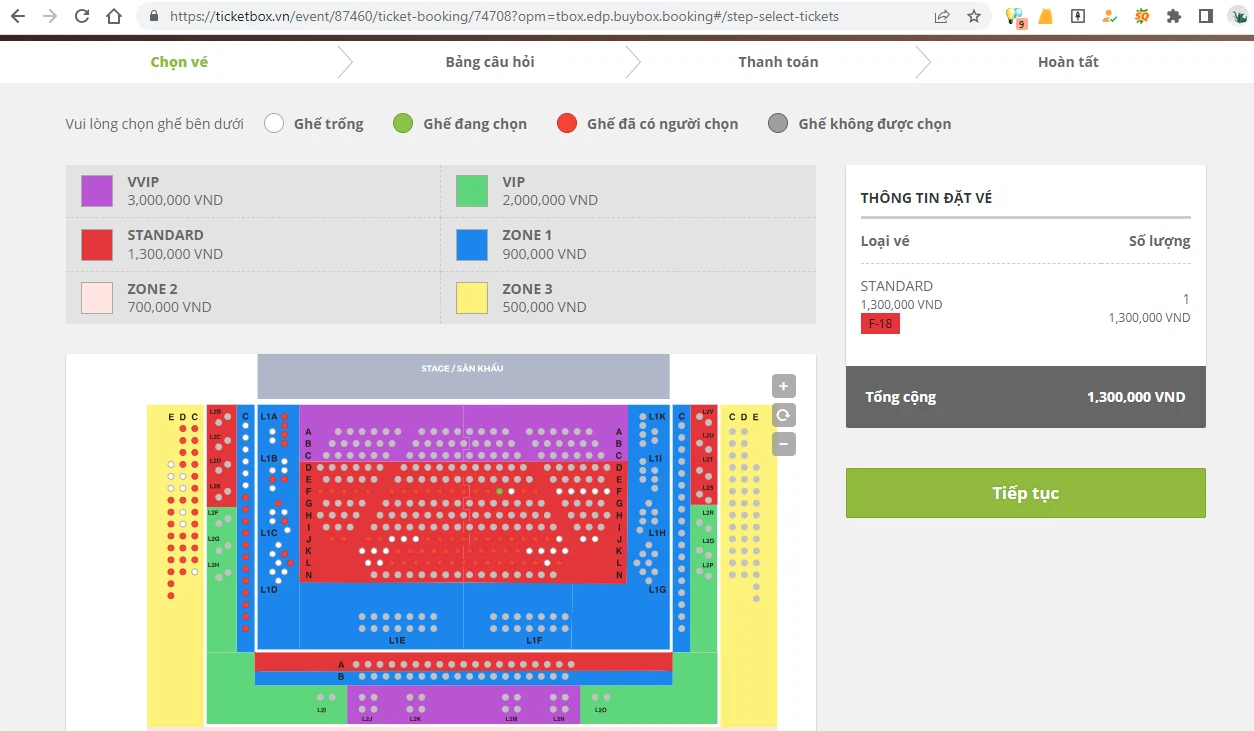Reset the seat map view

coord(784,415)
